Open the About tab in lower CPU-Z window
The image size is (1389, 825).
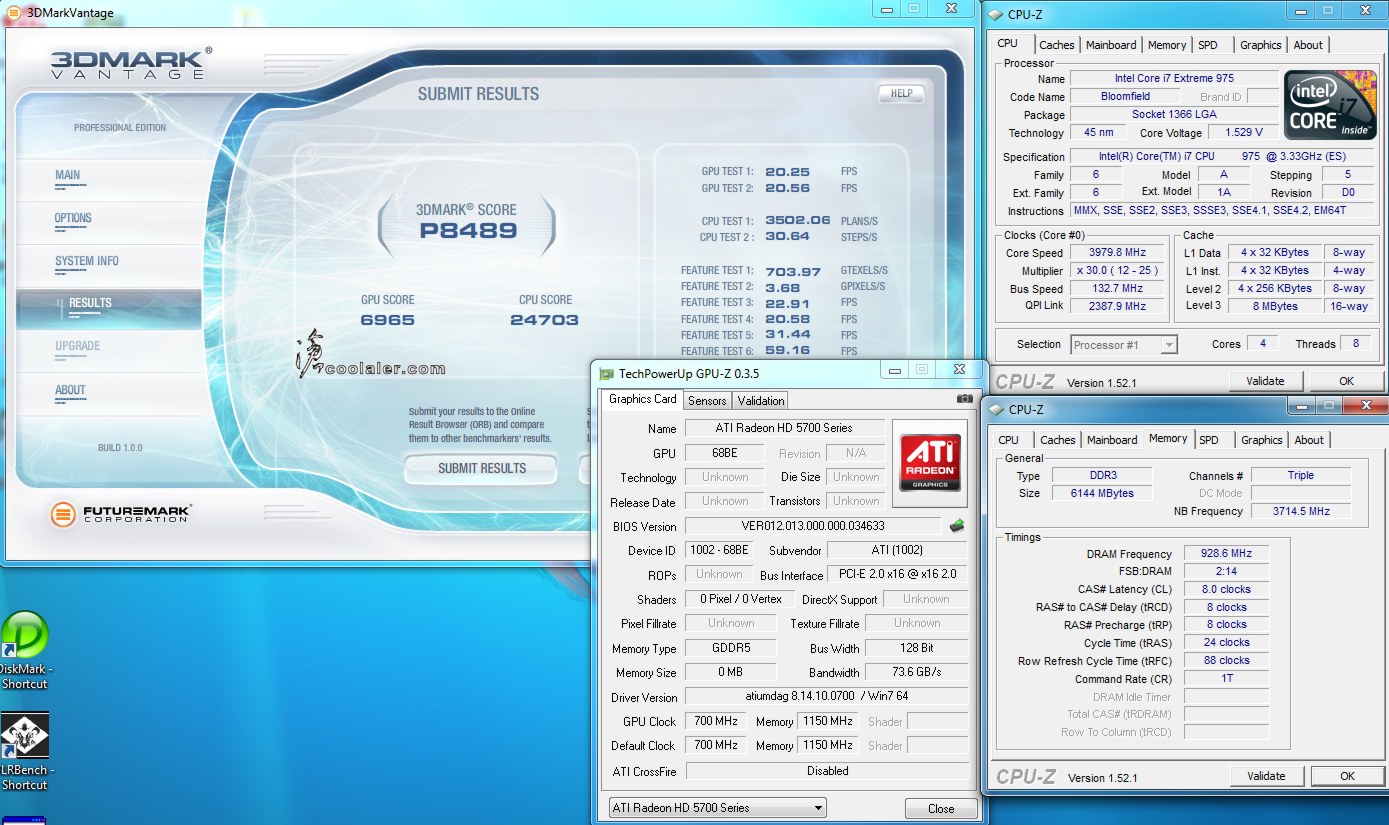1309,440
